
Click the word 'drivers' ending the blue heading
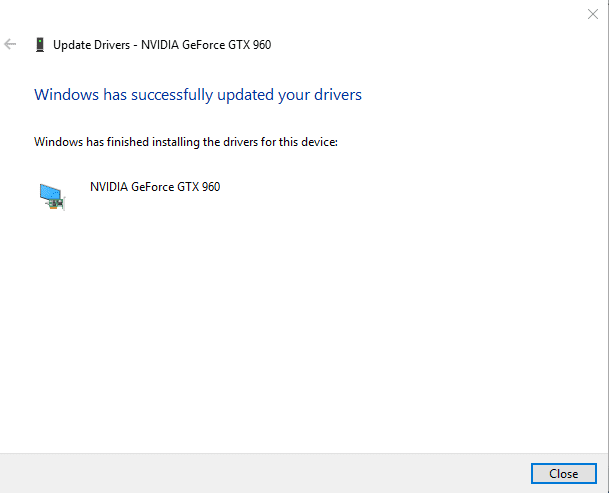click(x=337, y=95)
